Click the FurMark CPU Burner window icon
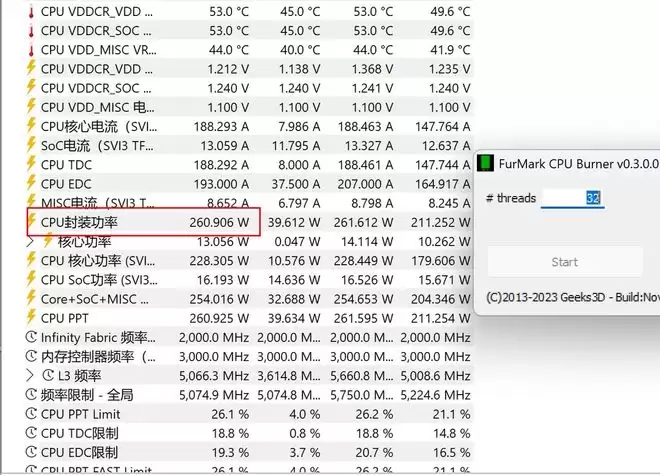This screenshot has width=660, height=475. [x=485, y=164]
